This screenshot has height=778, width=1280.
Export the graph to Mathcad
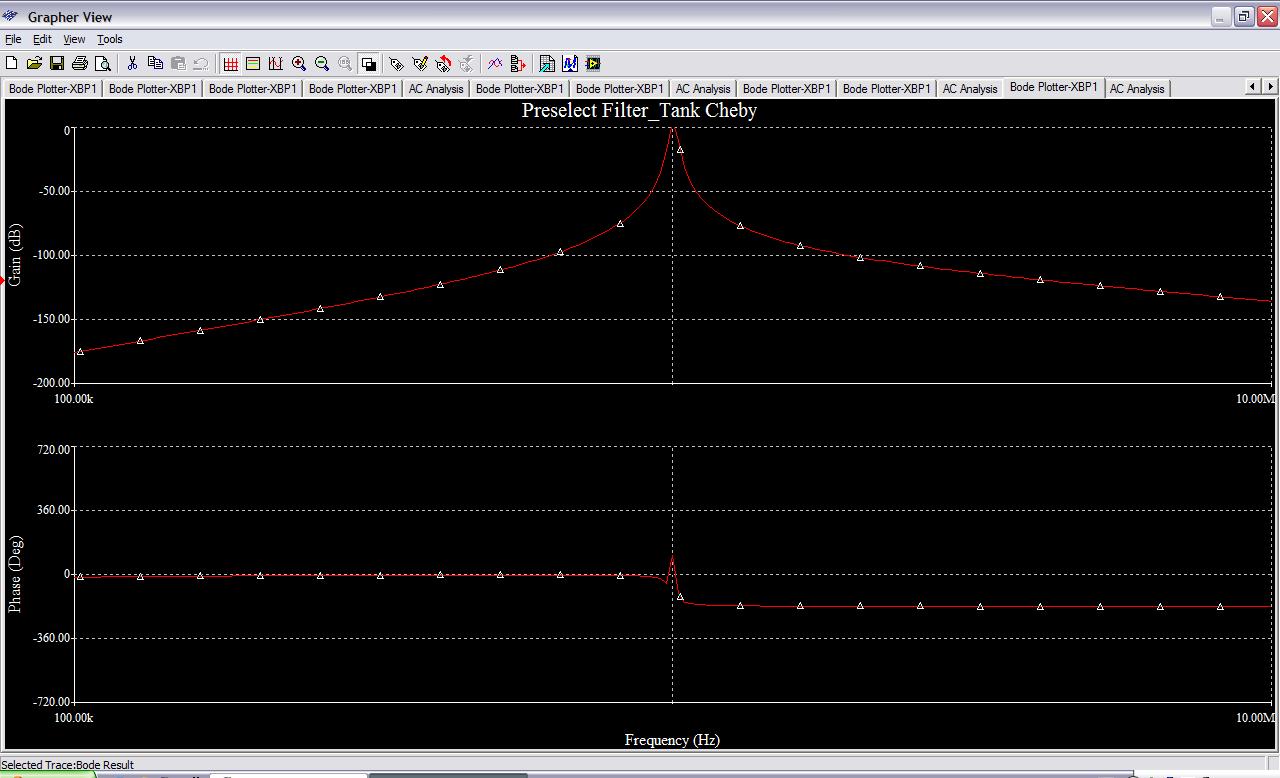pyautogui.click(x=570, y=63)
